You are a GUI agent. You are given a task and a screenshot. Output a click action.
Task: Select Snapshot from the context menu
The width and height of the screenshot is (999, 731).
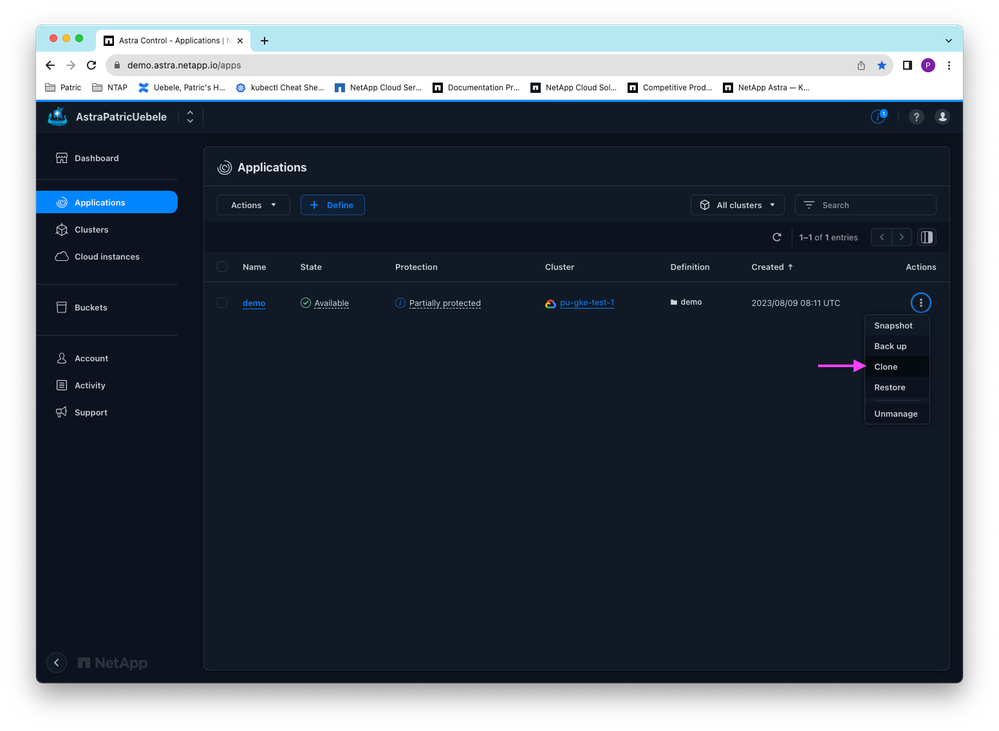897,326
